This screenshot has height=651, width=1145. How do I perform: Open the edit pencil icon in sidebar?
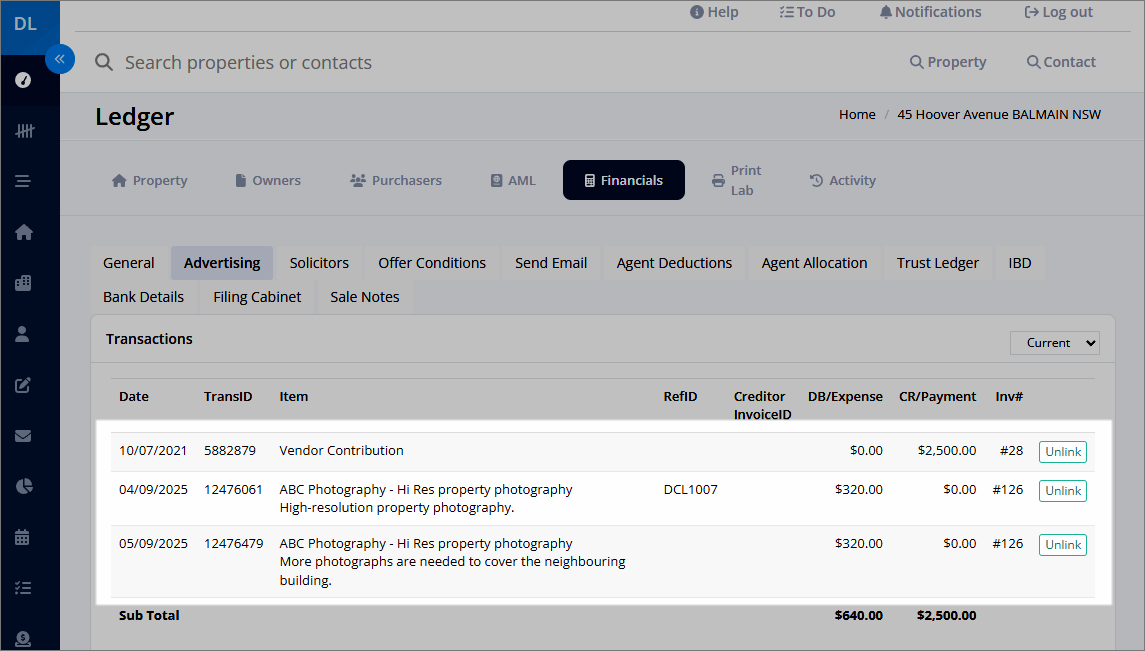click(x=23, y=385)
